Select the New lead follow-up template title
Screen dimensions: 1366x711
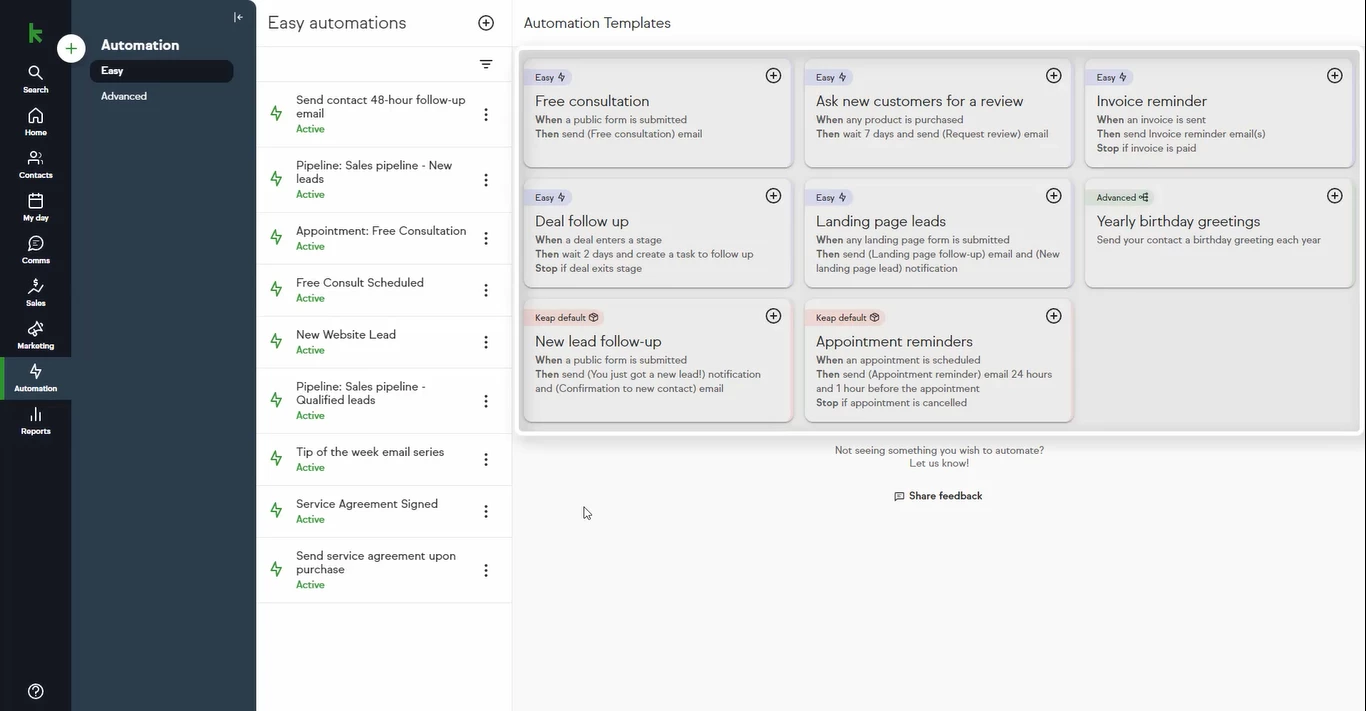(598, 341)
